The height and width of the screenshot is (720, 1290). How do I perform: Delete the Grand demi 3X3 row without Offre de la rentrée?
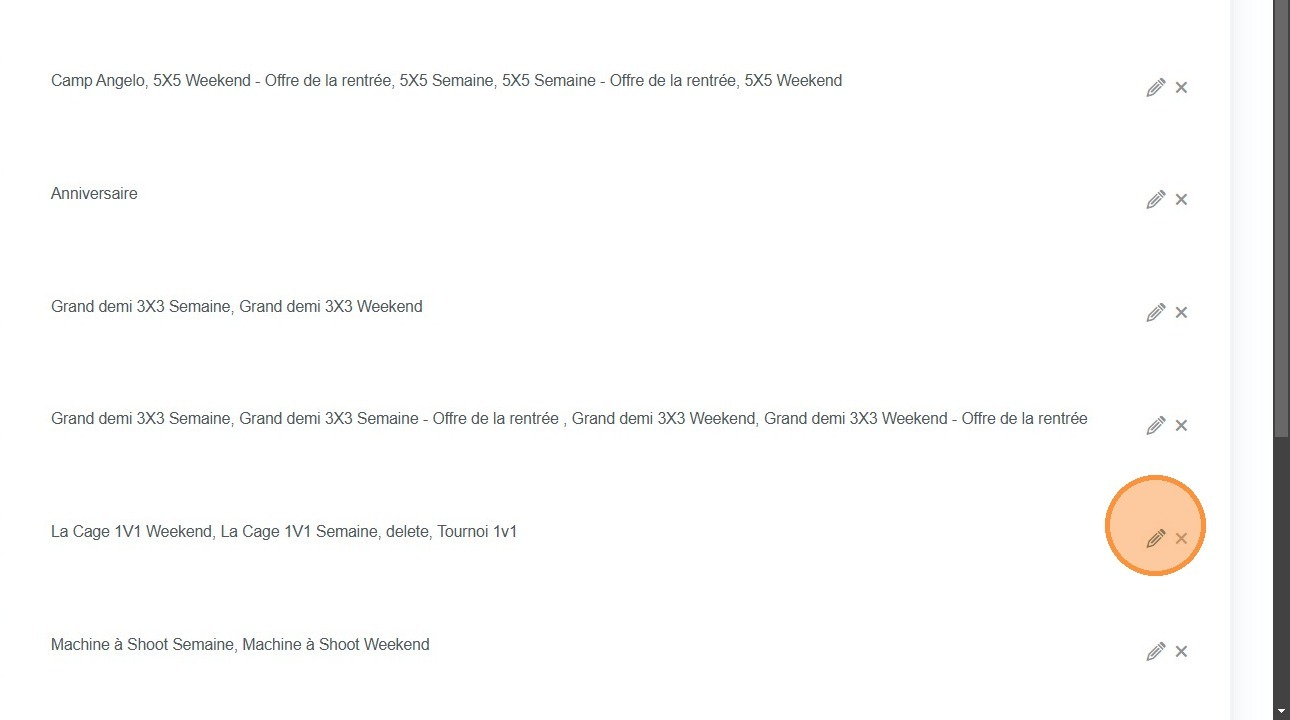pyautogui.click(x=1181, y=313)
